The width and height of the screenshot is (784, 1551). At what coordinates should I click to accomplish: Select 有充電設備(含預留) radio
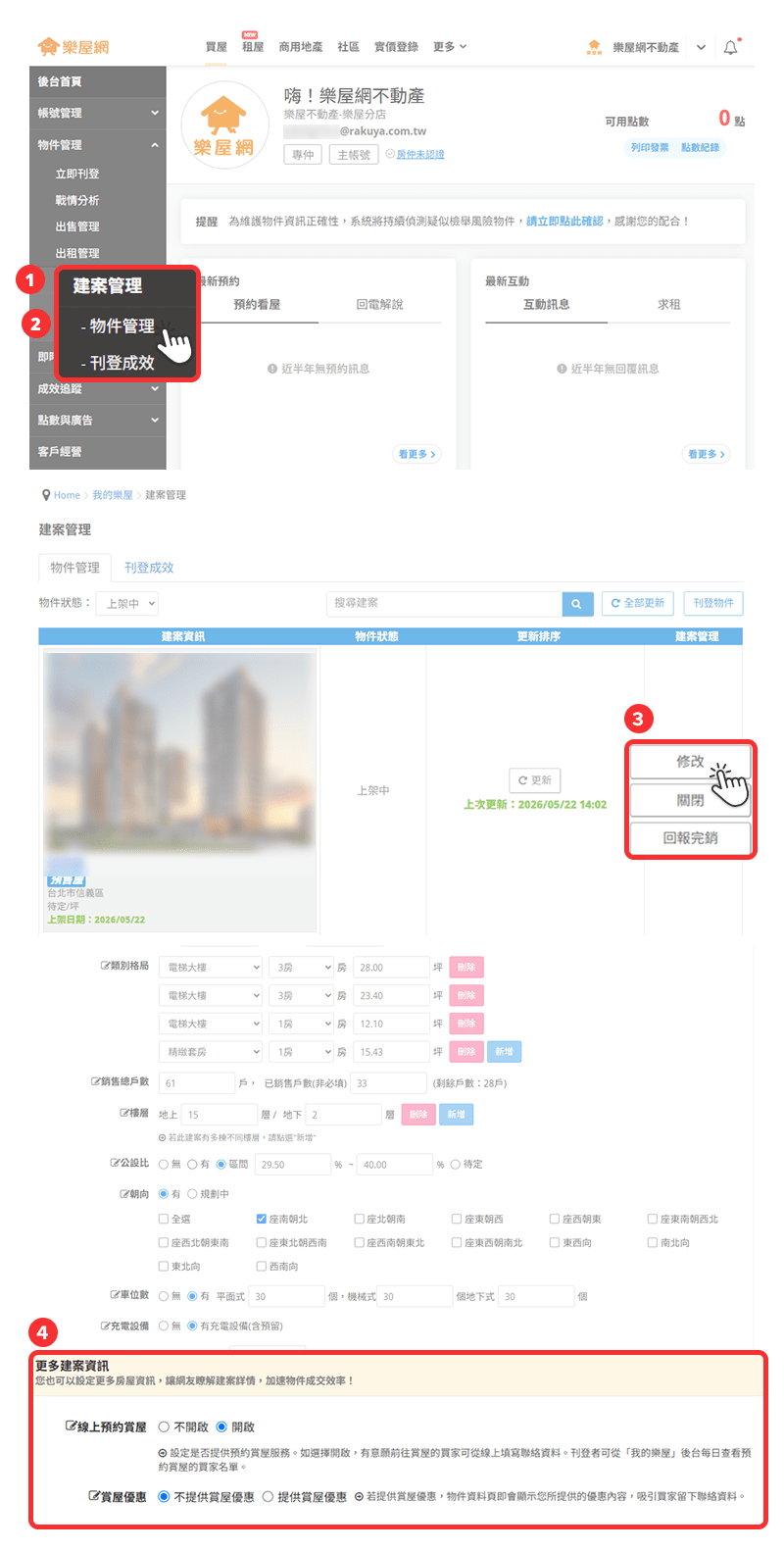click(x=192, y=1326)
